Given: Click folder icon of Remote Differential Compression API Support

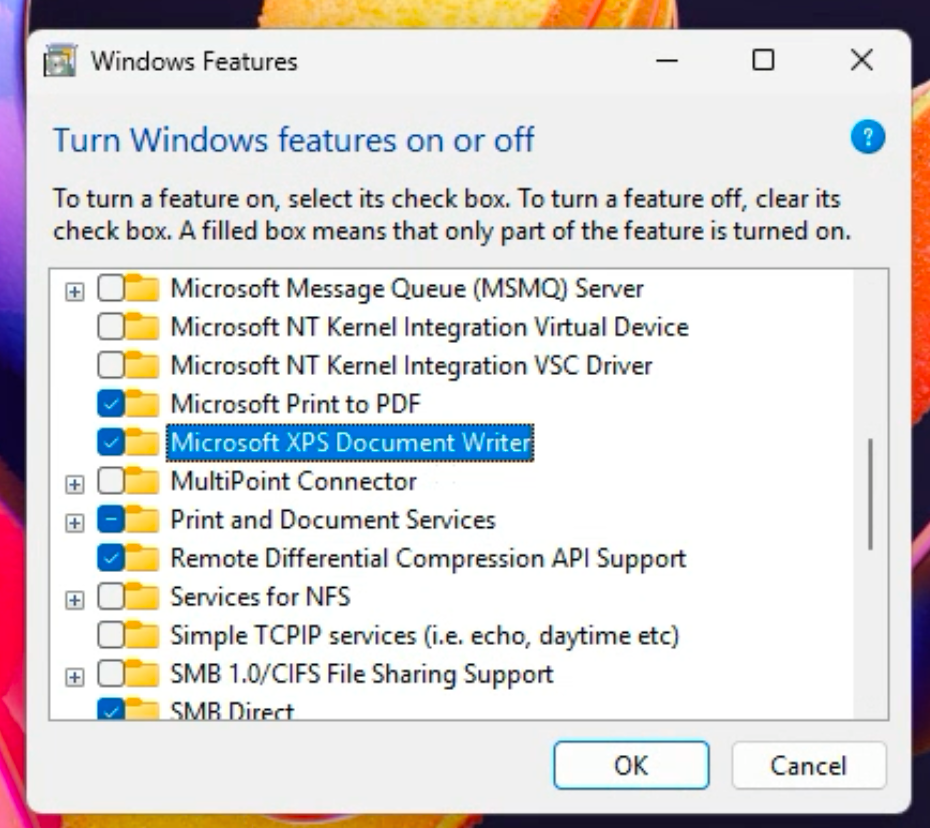Looking at the screenshot, I should pyautogui.click(x=144, y=558).
